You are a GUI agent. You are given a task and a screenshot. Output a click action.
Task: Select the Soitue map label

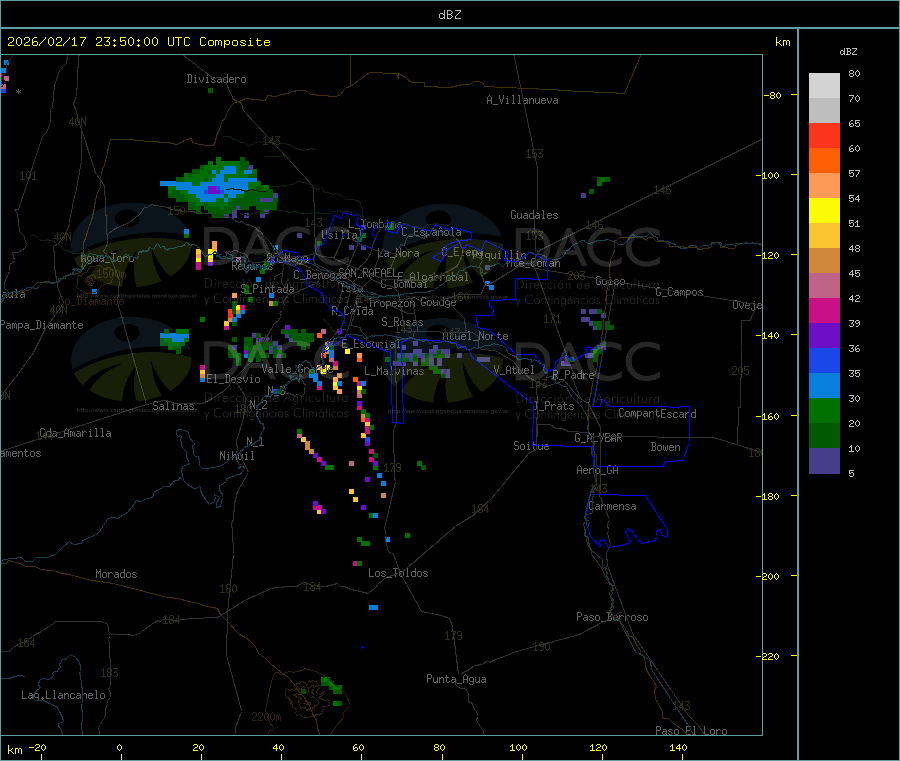(x=531, y=446)
